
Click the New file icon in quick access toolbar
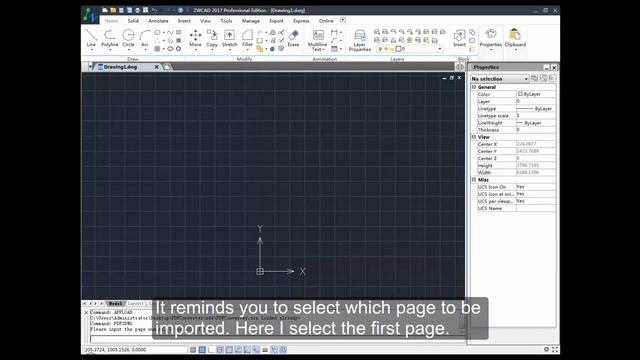tap(105, 10)
